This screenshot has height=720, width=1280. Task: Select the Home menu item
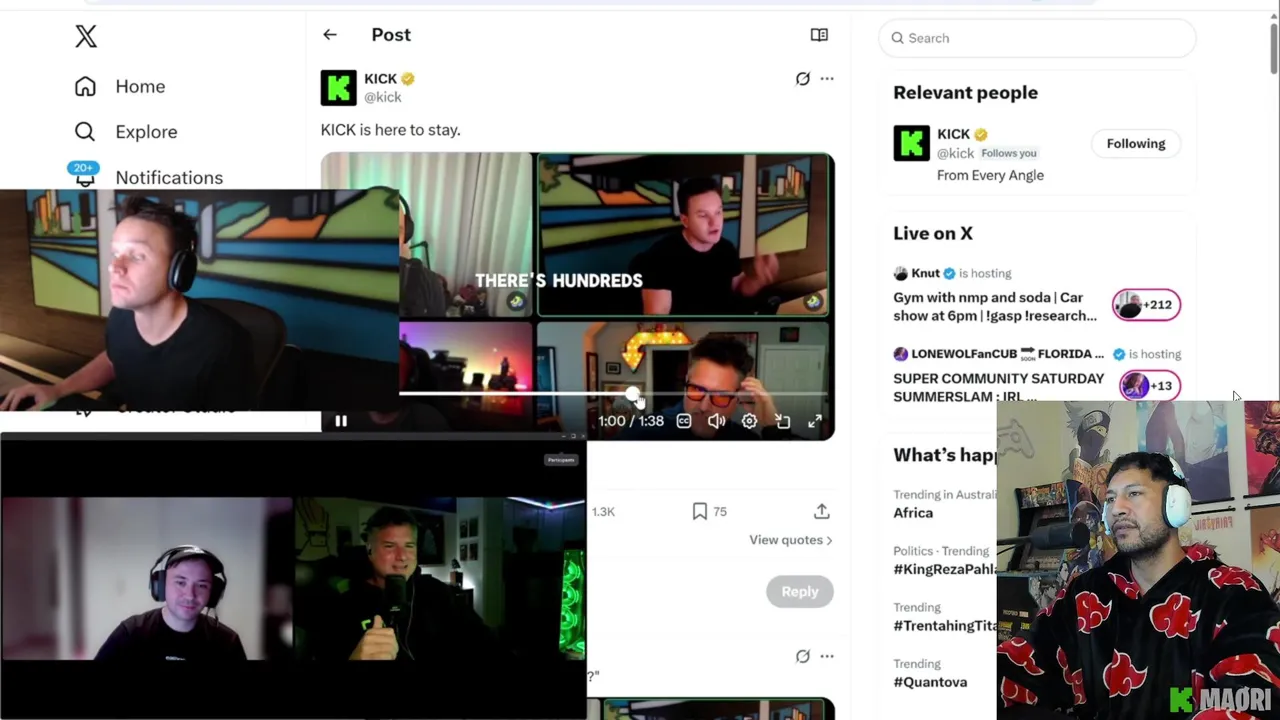coord(140,87)
